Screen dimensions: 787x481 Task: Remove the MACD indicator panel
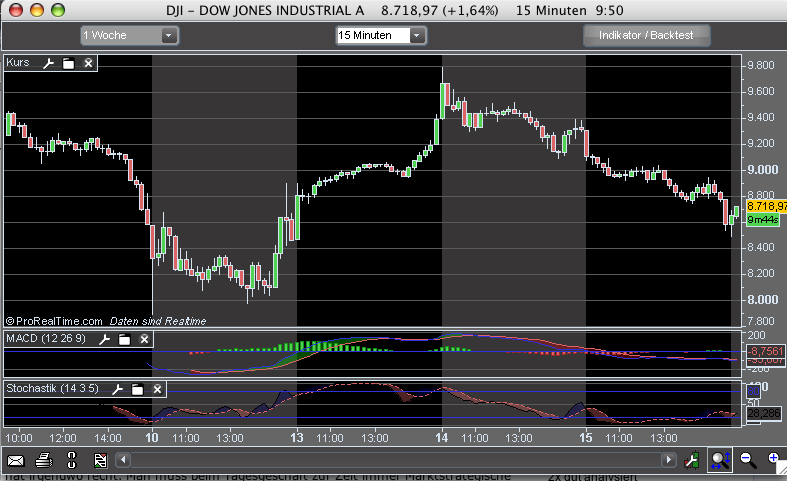click(144, 339)
